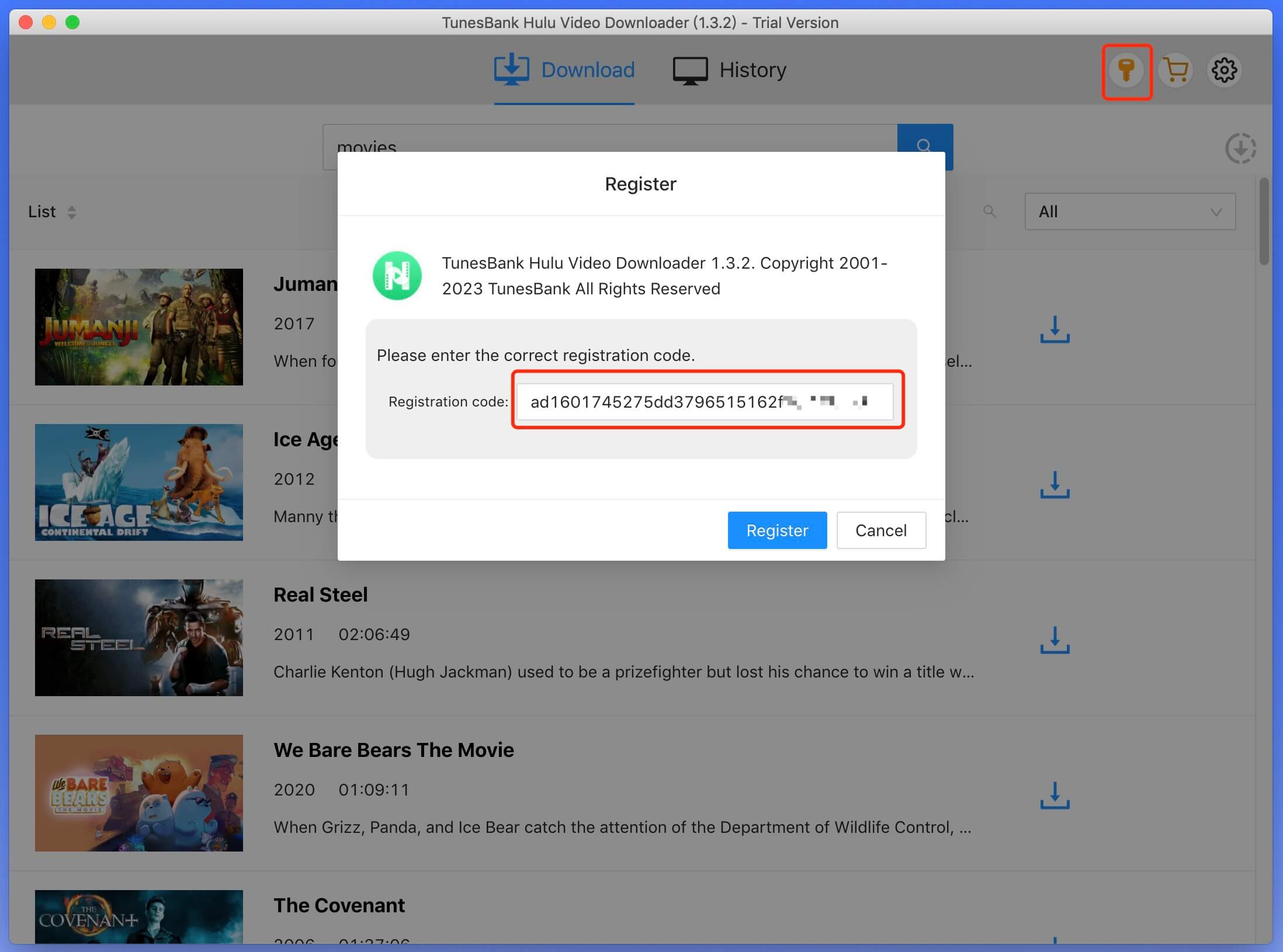The image size is (1283, 952).
Task: Download the Real Steel movie
Action: (x=1055, y=640)
